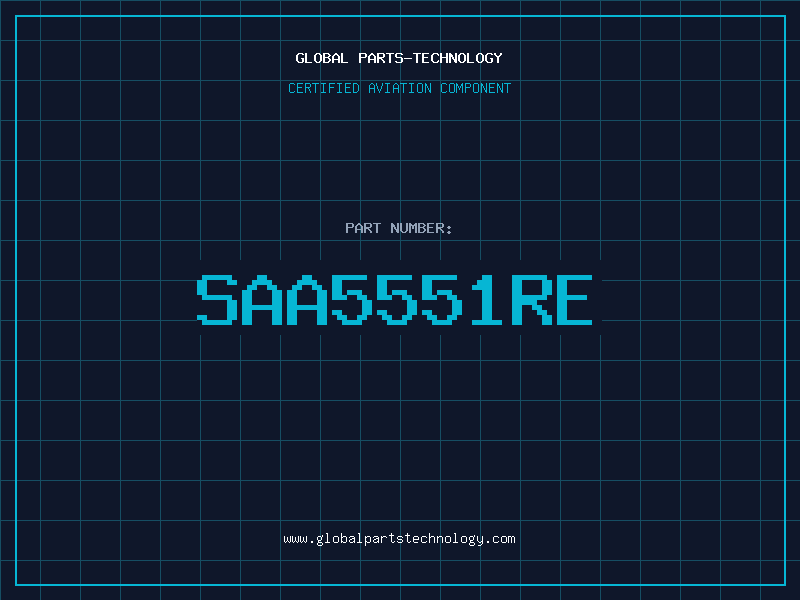Click the website link www.globalpartstechnology.com

point(399,539)
